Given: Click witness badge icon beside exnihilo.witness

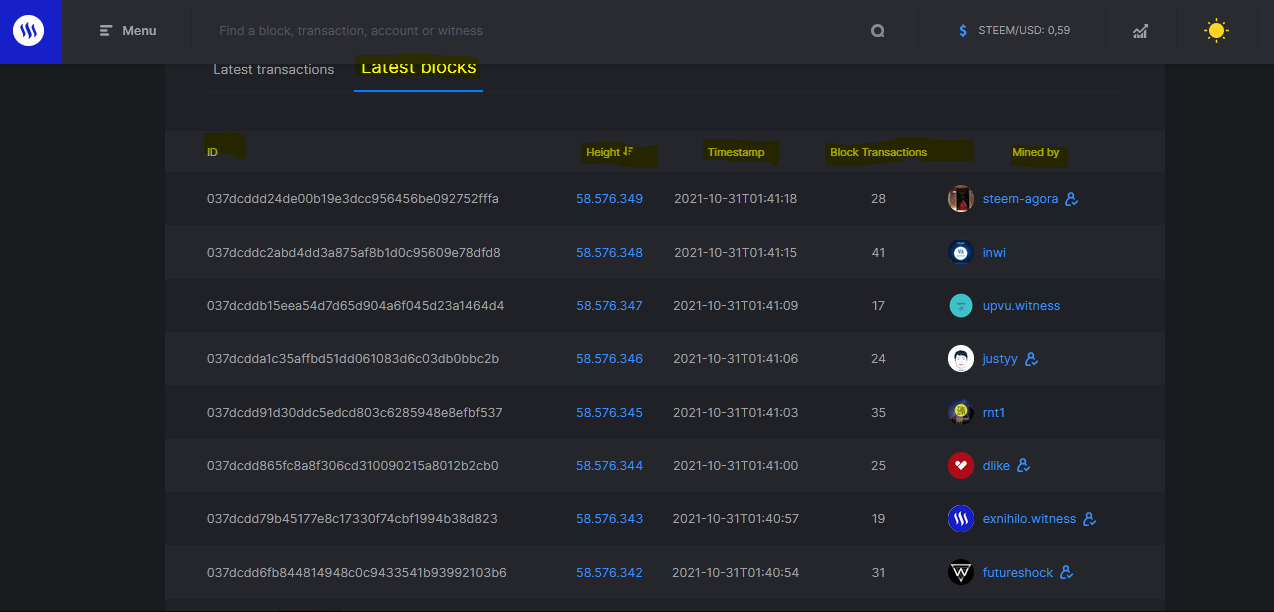Looking at the screenshot, I should [x=1090, y=519].
